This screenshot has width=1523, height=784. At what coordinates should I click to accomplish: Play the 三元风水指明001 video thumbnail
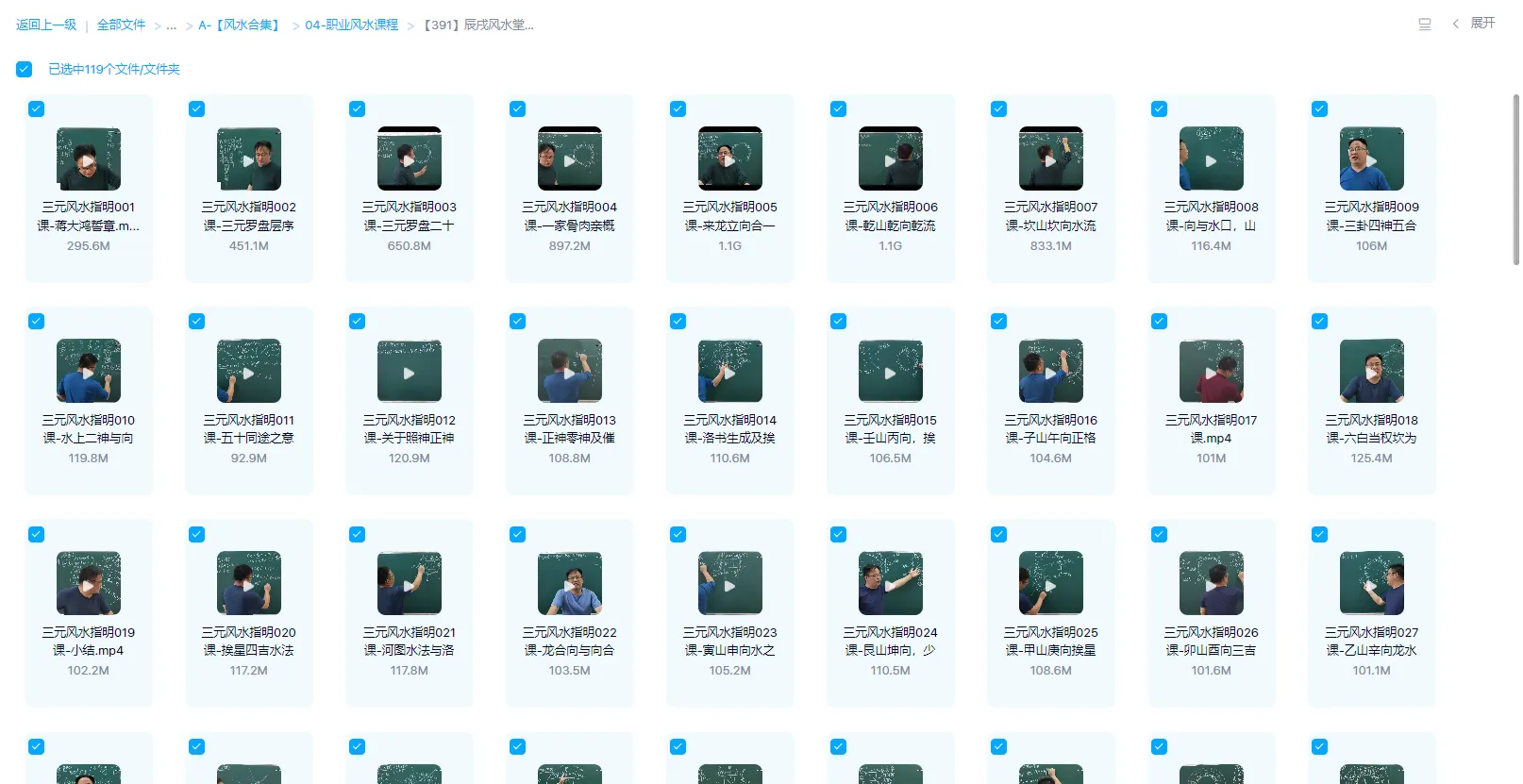tap(89, 158)
